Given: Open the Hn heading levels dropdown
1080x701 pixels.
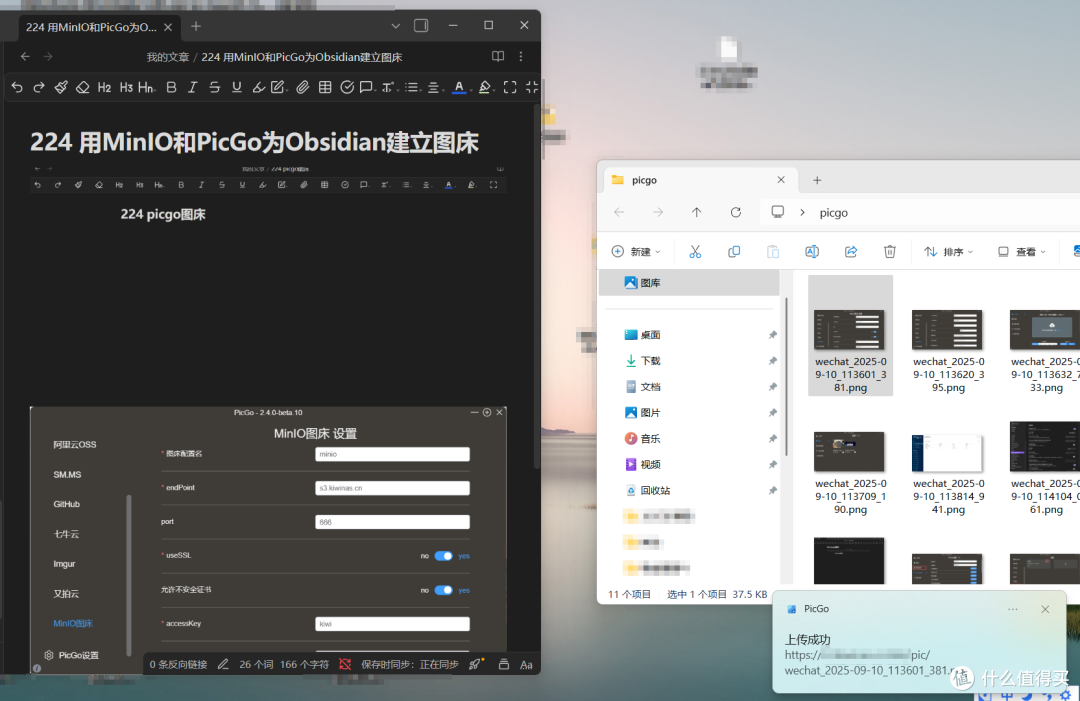Looking at the screenshot, I should 146,87.
